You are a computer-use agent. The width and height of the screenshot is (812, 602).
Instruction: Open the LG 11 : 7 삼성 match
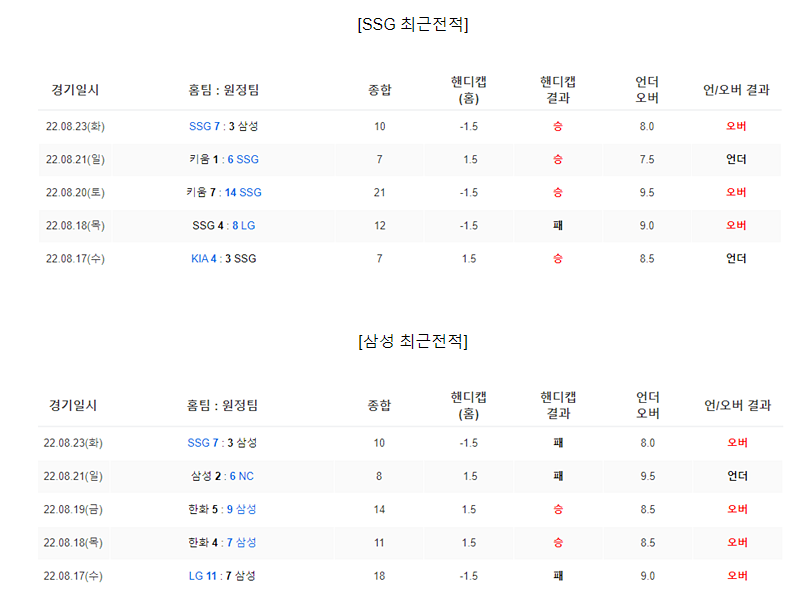click(x=222, y=576)
